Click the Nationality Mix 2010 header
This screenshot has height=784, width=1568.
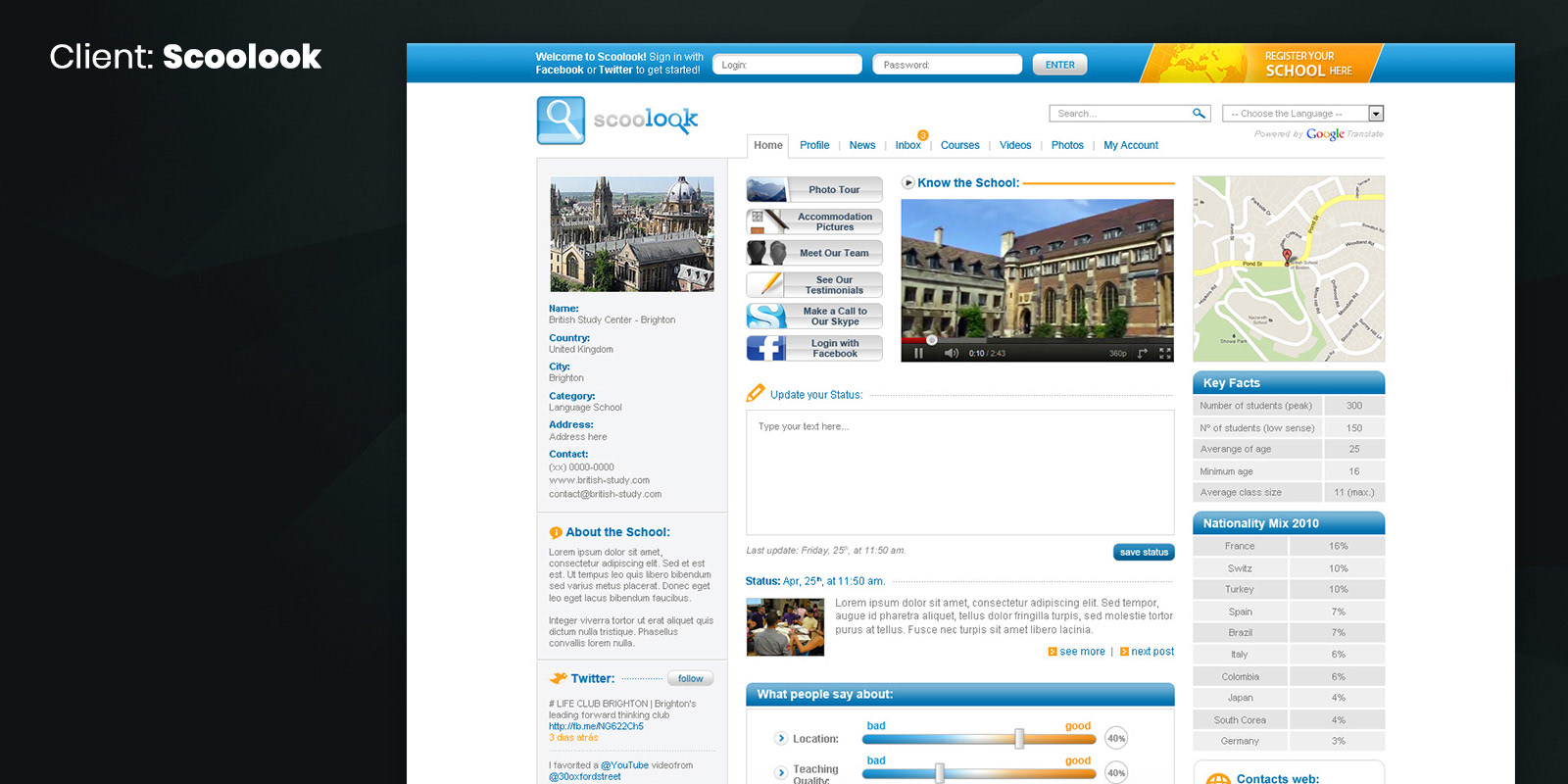[1289, 523]
